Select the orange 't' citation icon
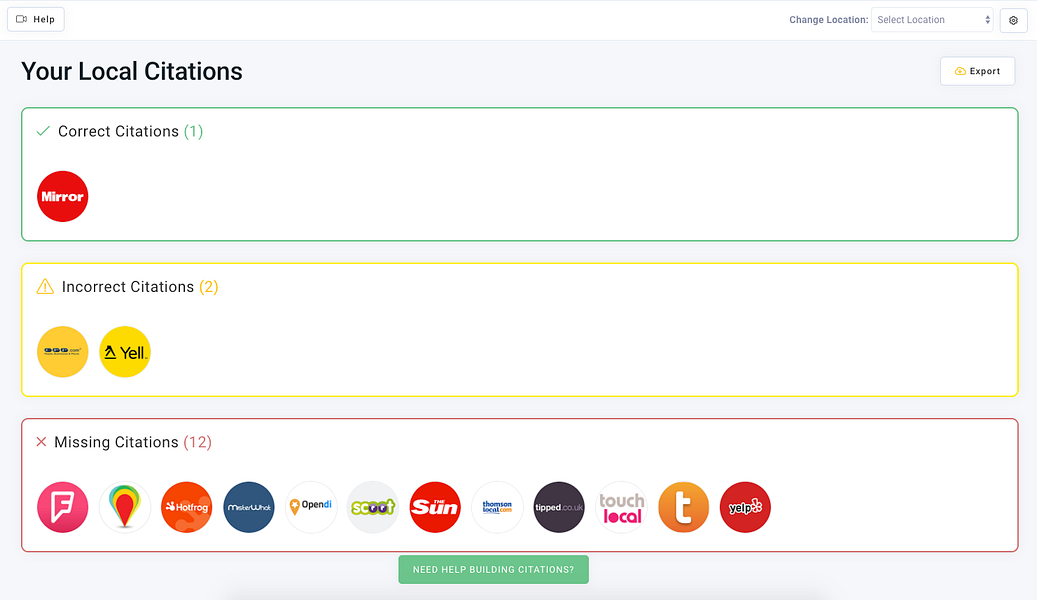 pos(683,507)
